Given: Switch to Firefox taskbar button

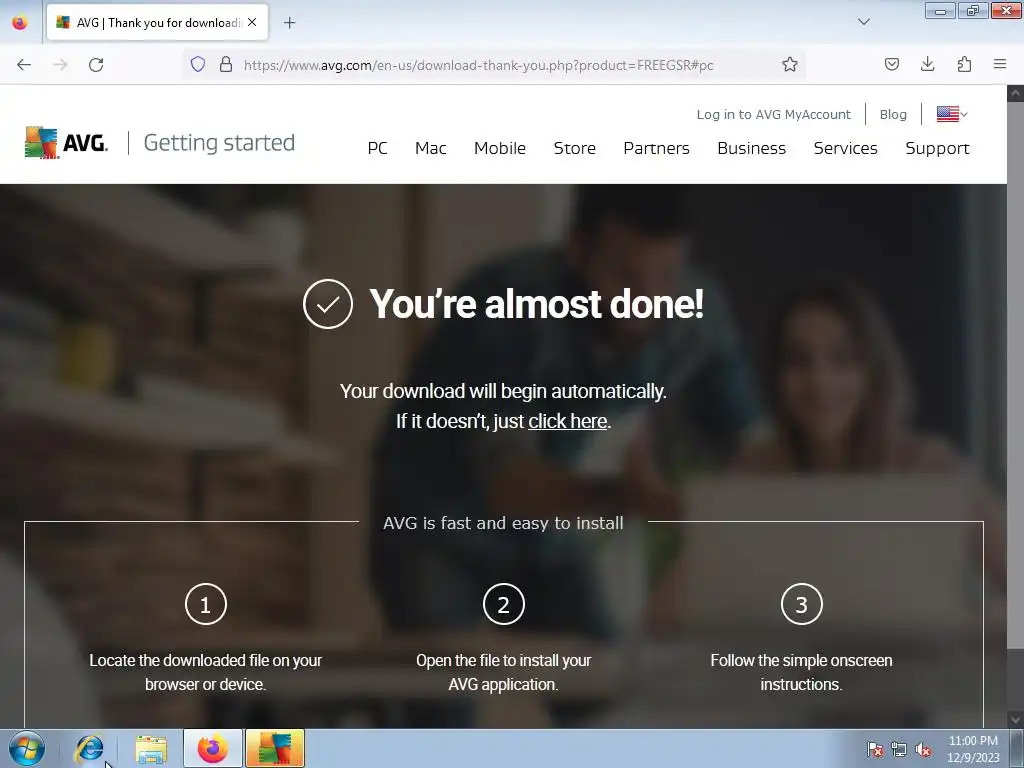Looking at the screenshot, I should (213, 748).
